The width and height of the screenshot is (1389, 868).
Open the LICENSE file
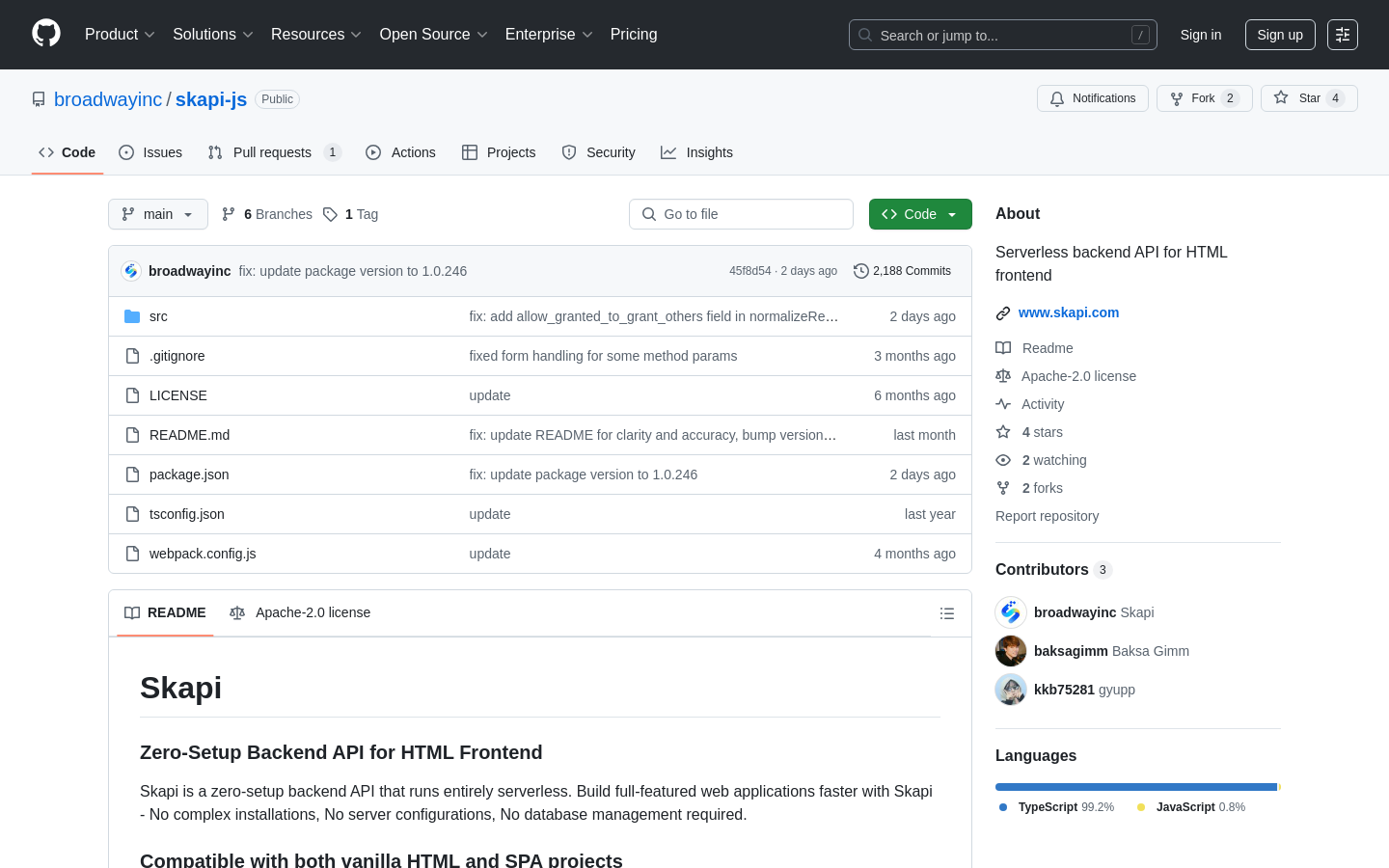click(x=178, y=395)
